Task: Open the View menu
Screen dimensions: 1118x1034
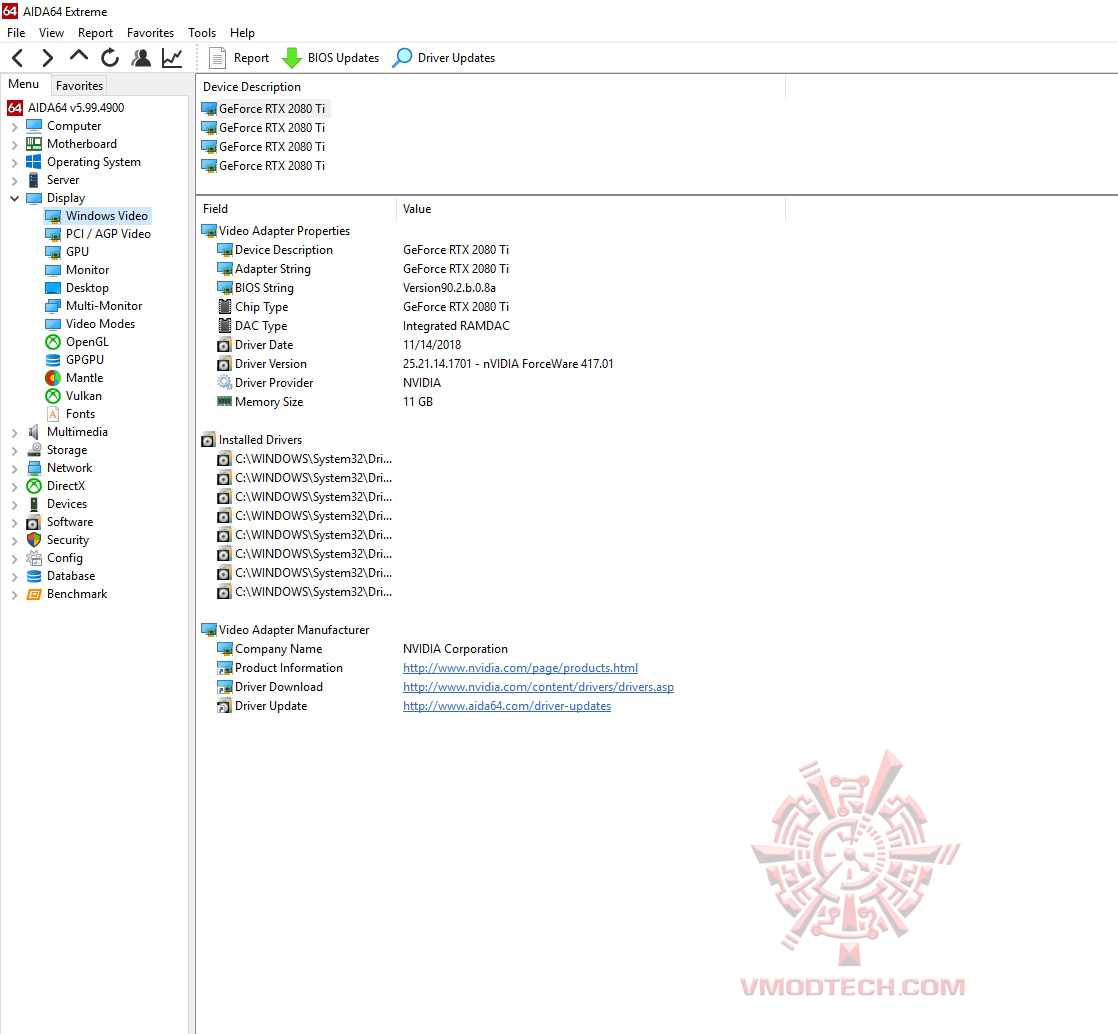Action: pyautogui.click(x=51, y=33)
